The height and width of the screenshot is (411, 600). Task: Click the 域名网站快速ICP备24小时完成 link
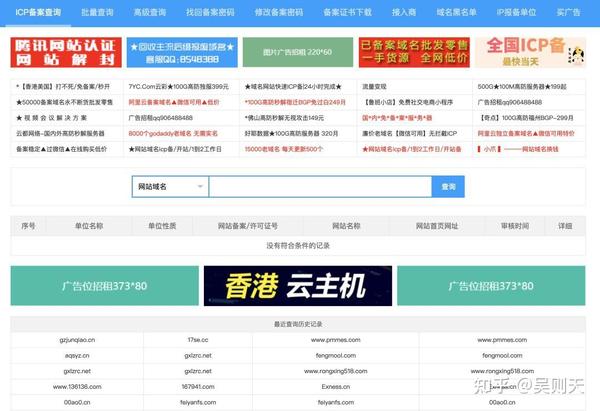point(293,87)
